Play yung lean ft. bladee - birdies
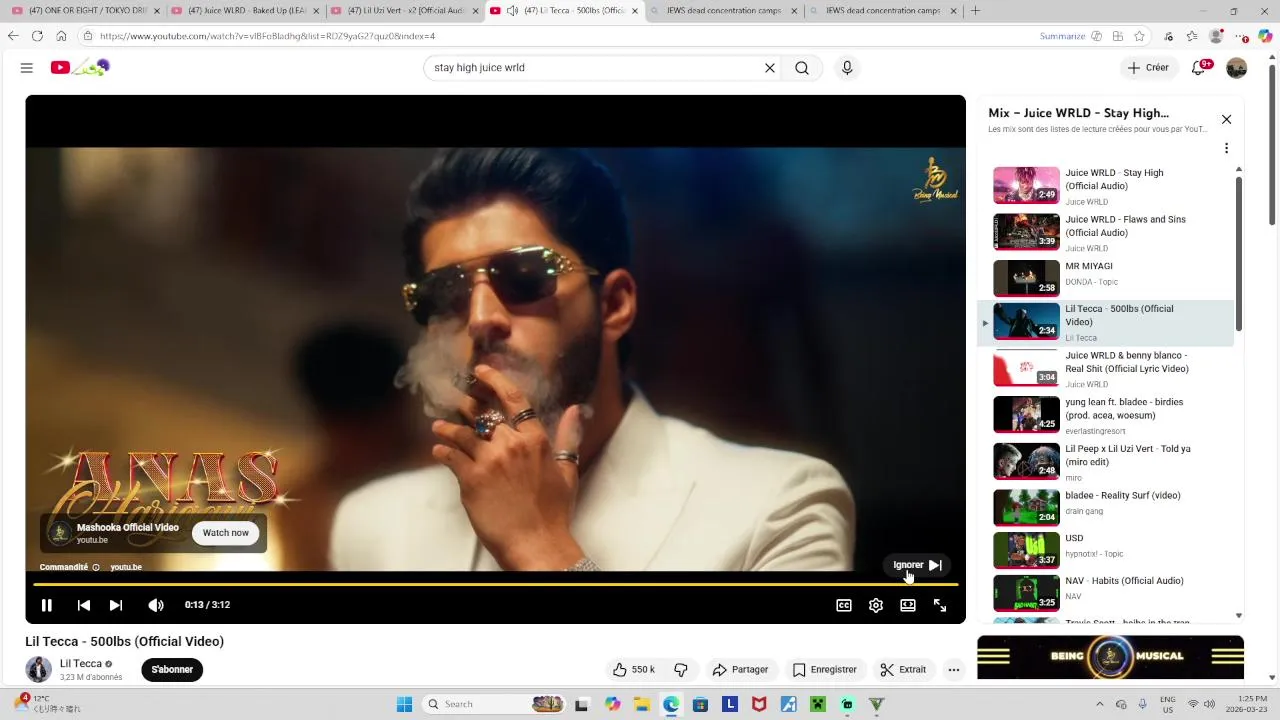This screenshot has width=1280, height=720. [1105, 415]
